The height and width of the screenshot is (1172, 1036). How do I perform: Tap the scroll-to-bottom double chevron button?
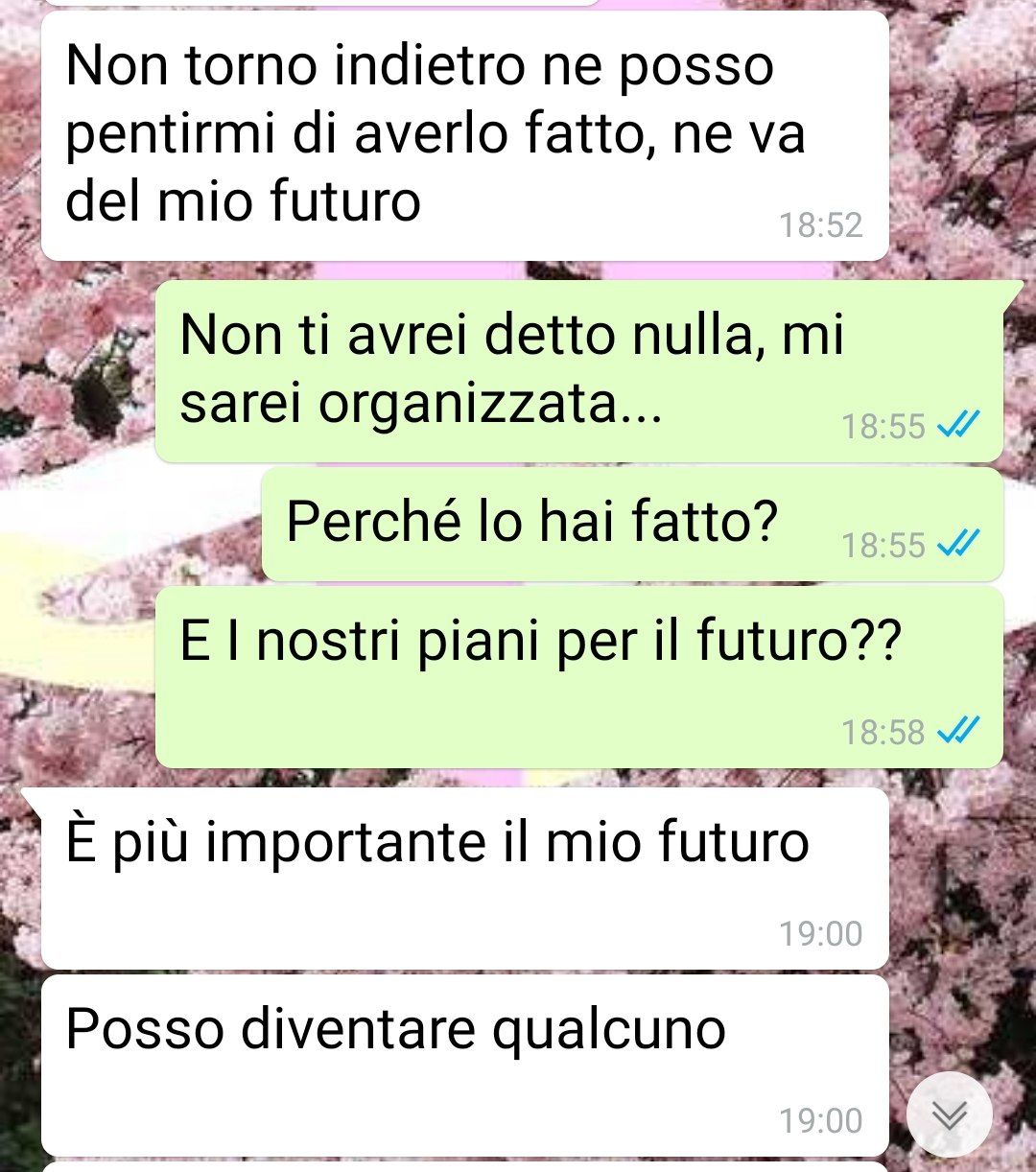(x=949, y=1113)
